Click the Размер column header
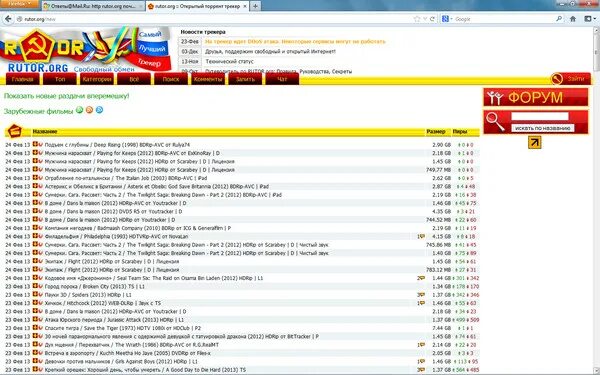This screenshot has height=375, width=600. (436, 131)
